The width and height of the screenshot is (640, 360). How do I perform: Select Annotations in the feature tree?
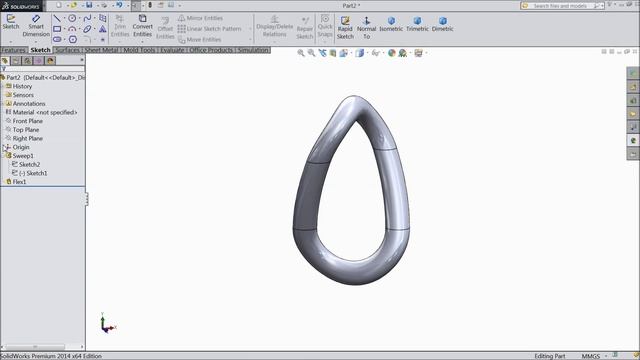(x=29, y=104)
